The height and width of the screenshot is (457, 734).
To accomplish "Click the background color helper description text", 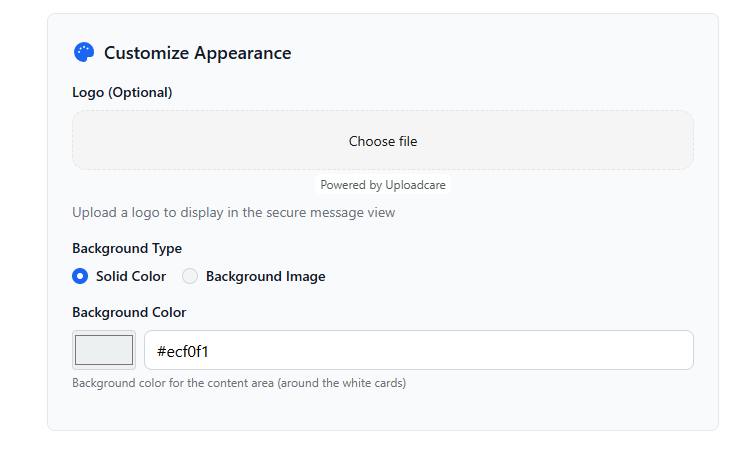I will (x=239, y=383).
